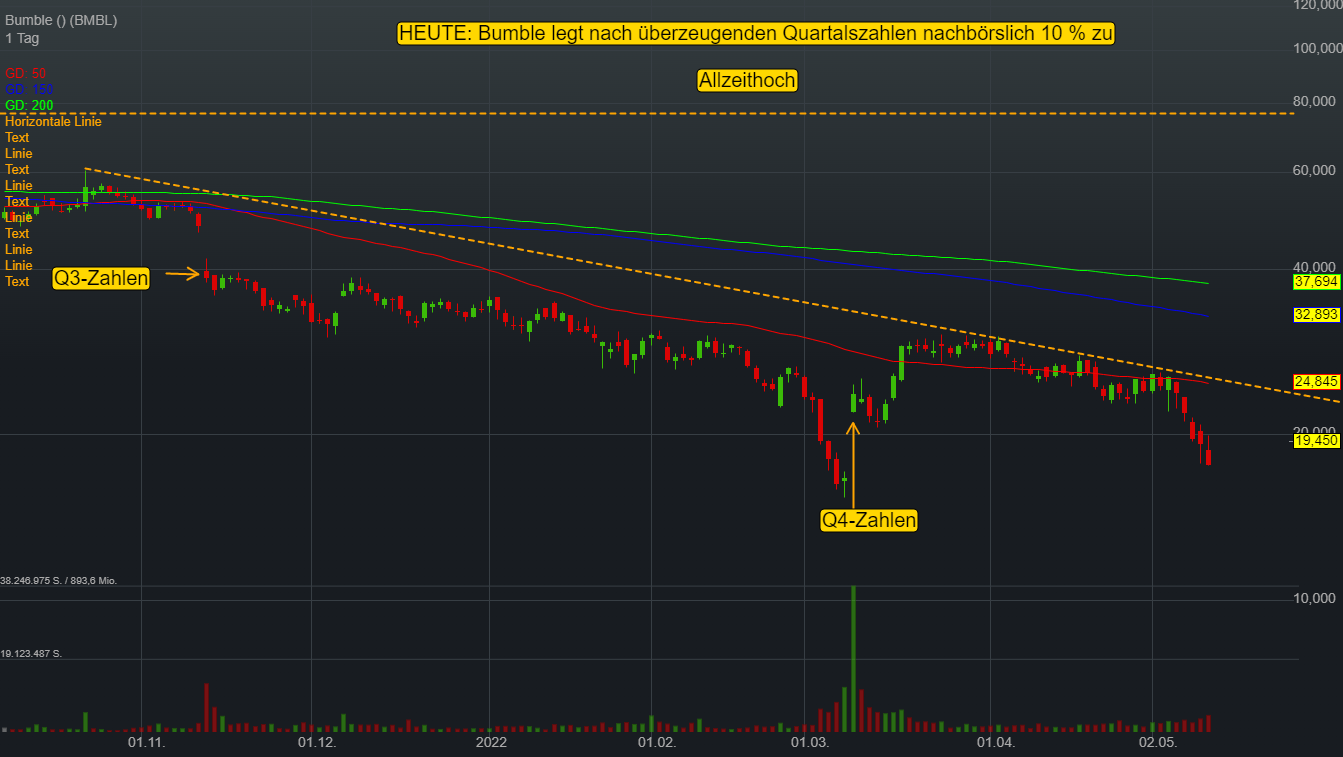The image size is (1343, 757).
Task: Select the 01.12. date axis label
Action: (x=317, y=743)
